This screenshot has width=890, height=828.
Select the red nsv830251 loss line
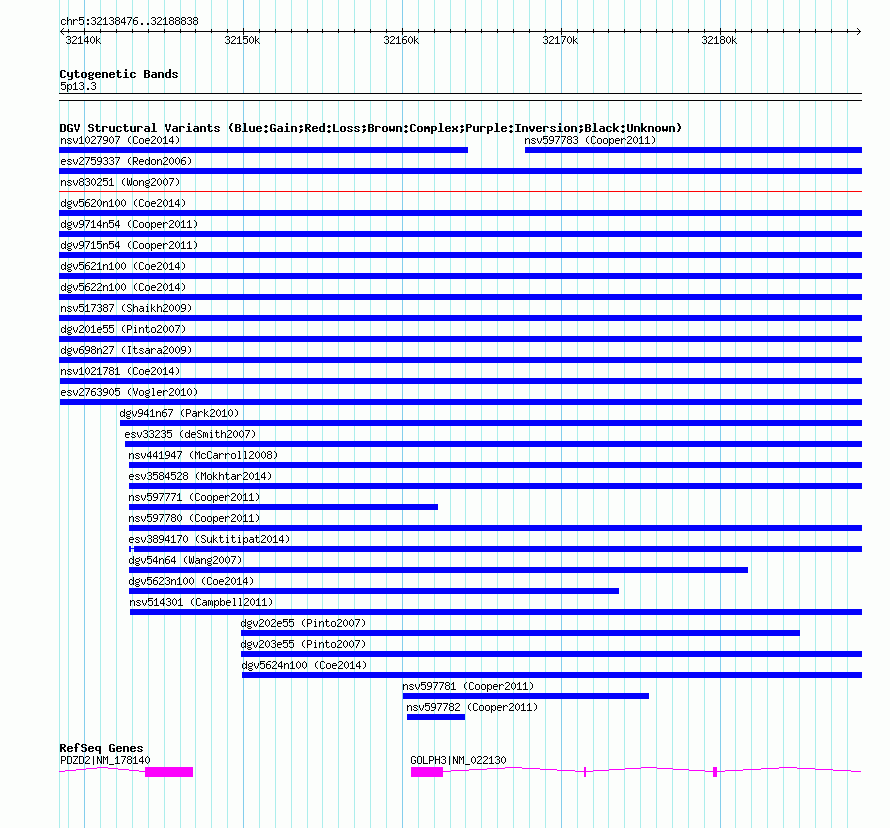(460, 192)
